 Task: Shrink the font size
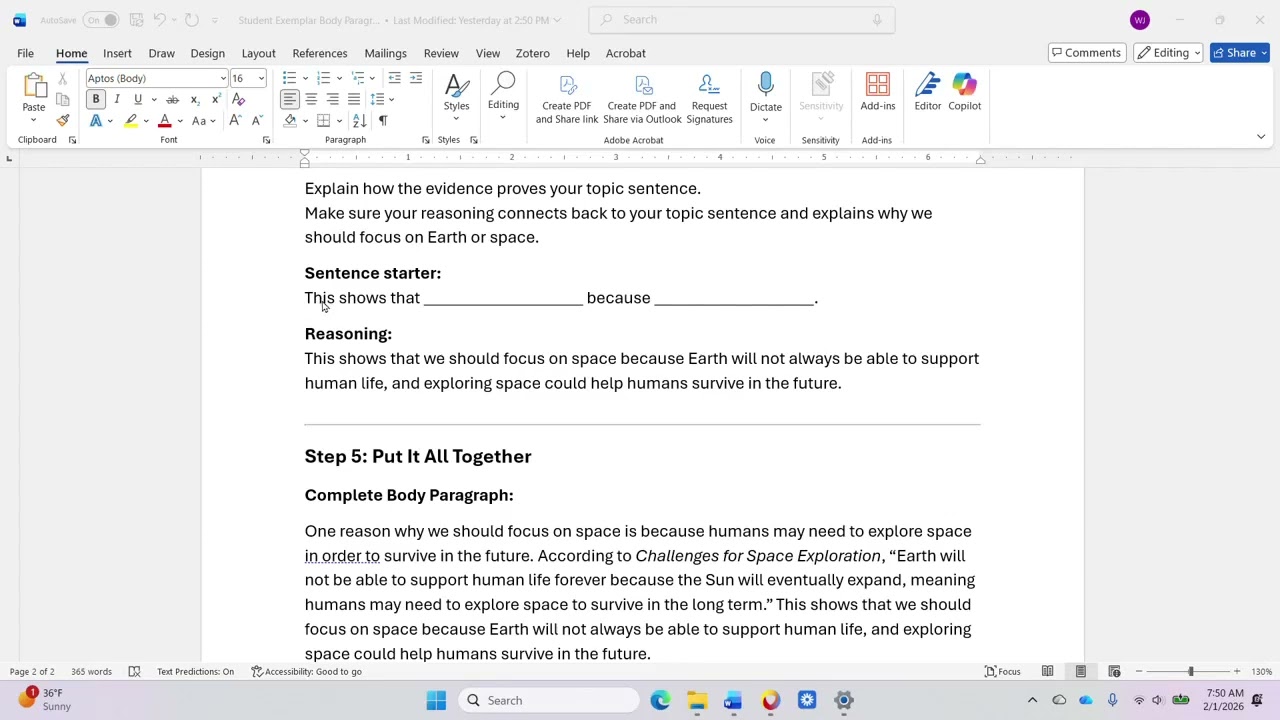[256, 121]
